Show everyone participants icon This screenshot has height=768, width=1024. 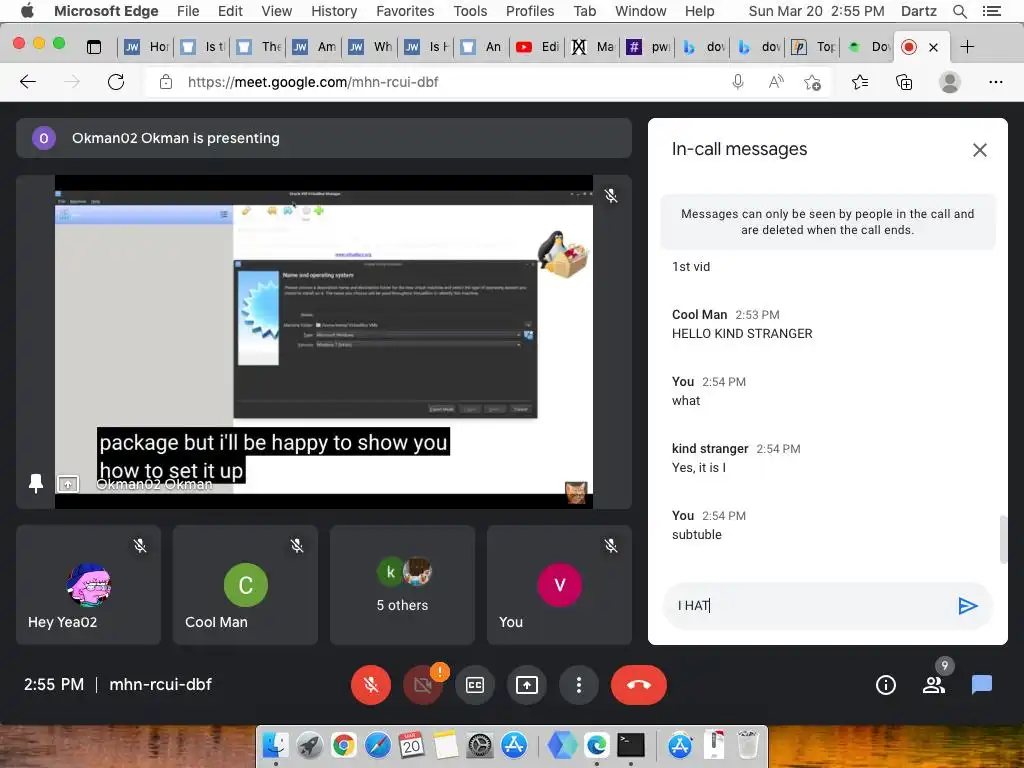pyautogui.click(x=934, y=684)
